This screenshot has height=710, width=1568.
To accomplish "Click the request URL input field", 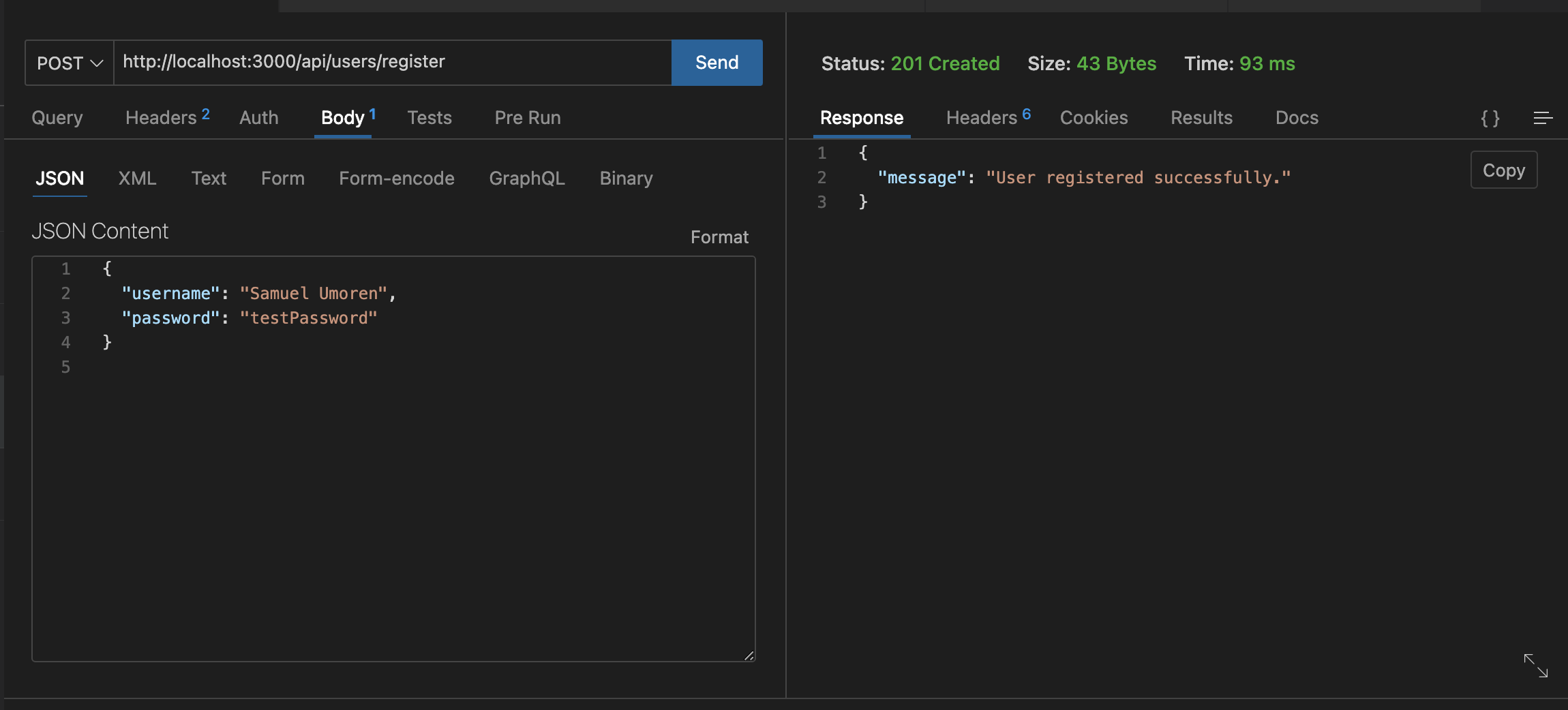I will (x=393, y=63).
